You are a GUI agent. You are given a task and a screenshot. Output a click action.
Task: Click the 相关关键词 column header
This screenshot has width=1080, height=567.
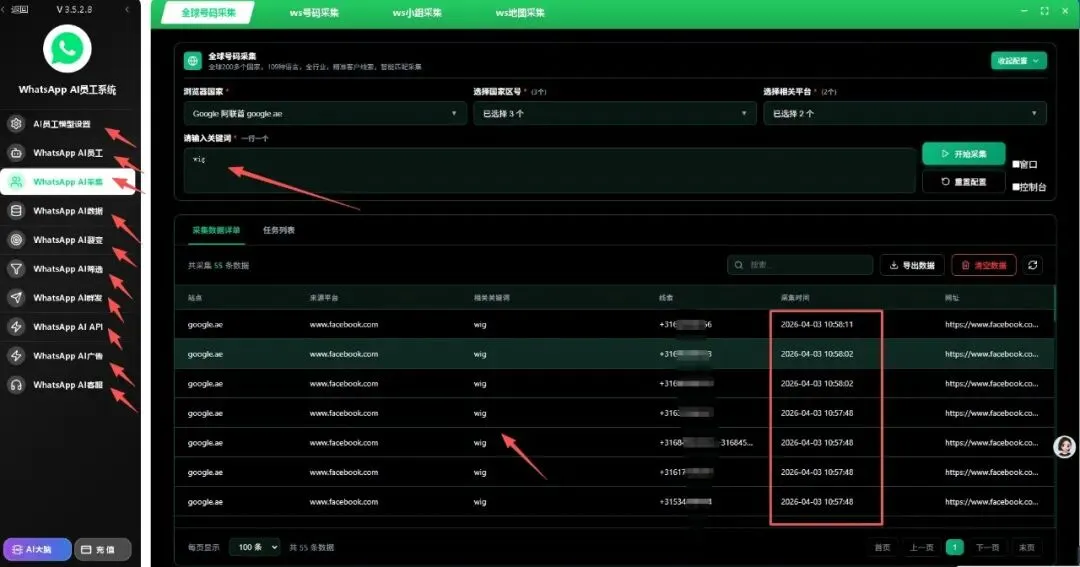(x=492, y=298)
